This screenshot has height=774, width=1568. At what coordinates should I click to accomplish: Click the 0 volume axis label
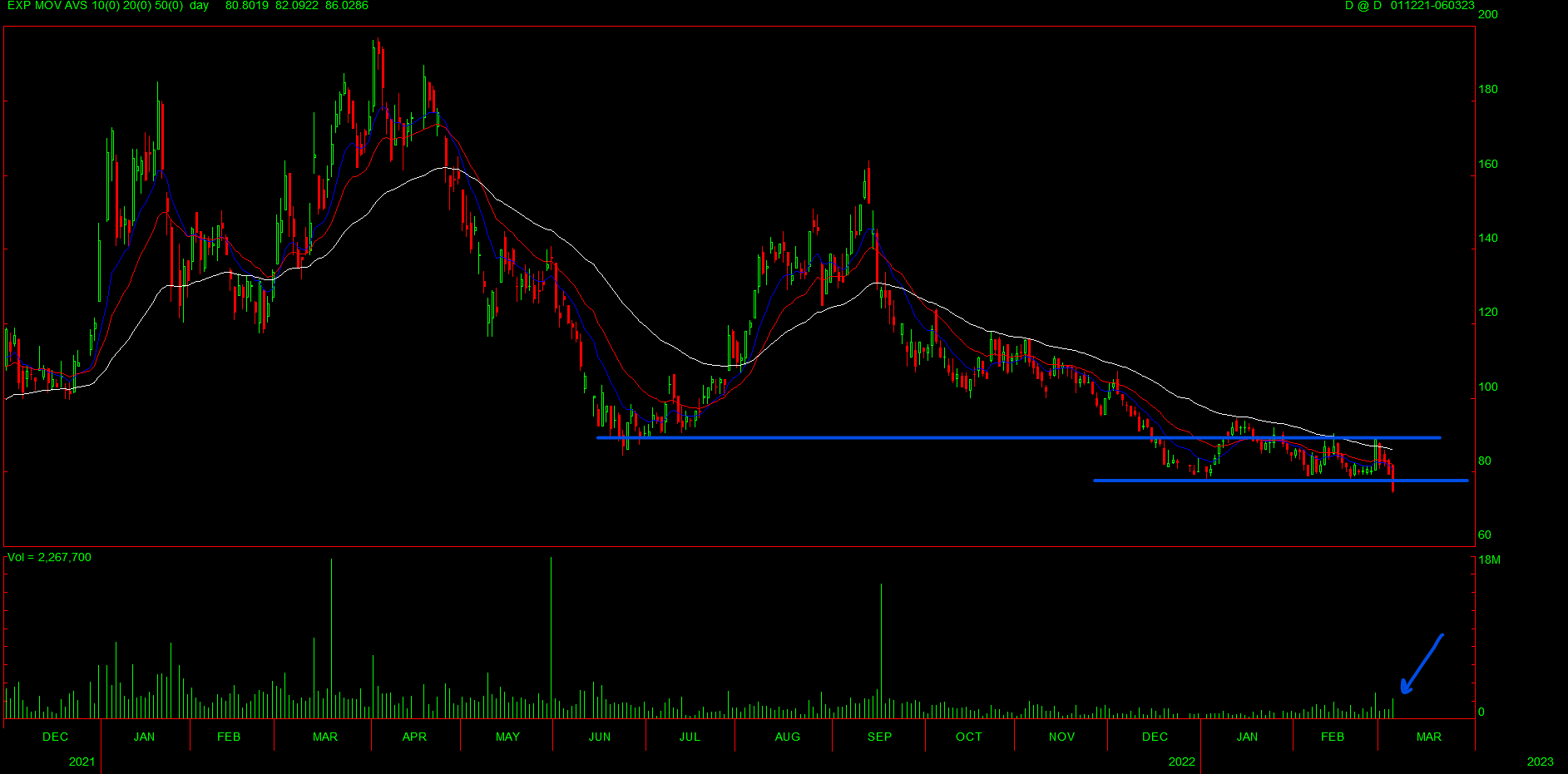(1481, 712)
